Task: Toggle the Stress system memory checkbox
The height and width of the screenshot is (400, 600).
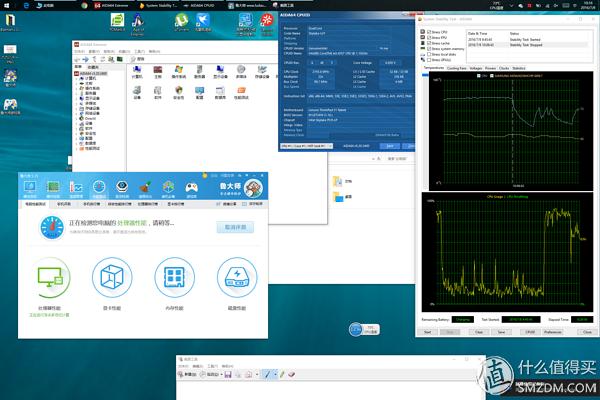Action: (429, 49)
